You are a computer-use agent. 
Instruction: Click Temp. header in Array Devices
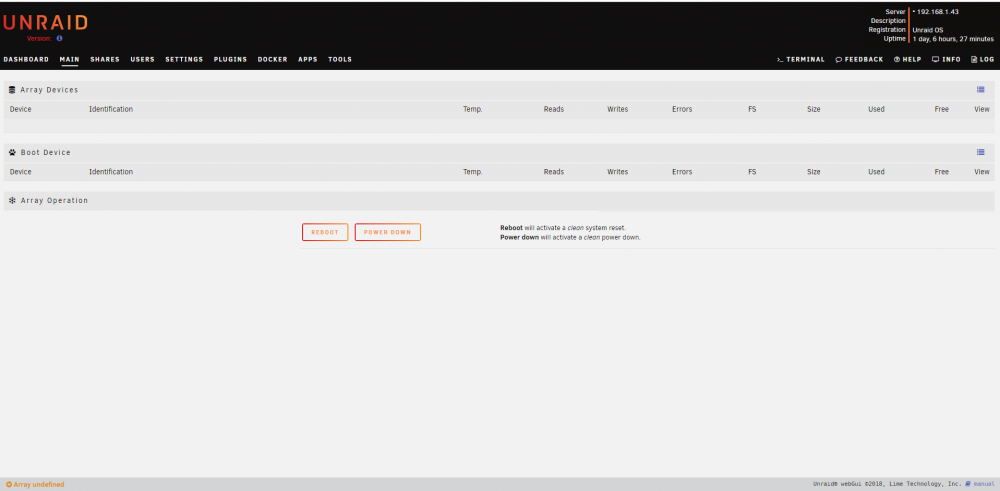click(x=473, y=109)
